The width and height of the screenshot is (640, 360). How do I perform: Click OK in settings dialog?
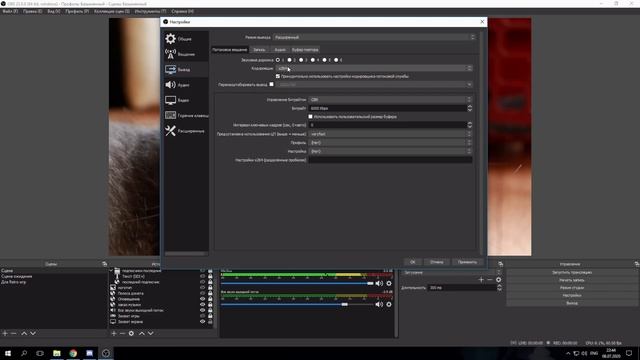(x=413, y=262)
